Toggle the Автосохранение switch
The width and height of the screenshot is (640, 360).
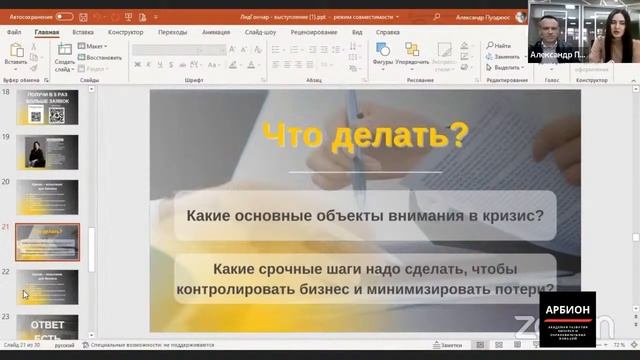pos(64,17)
